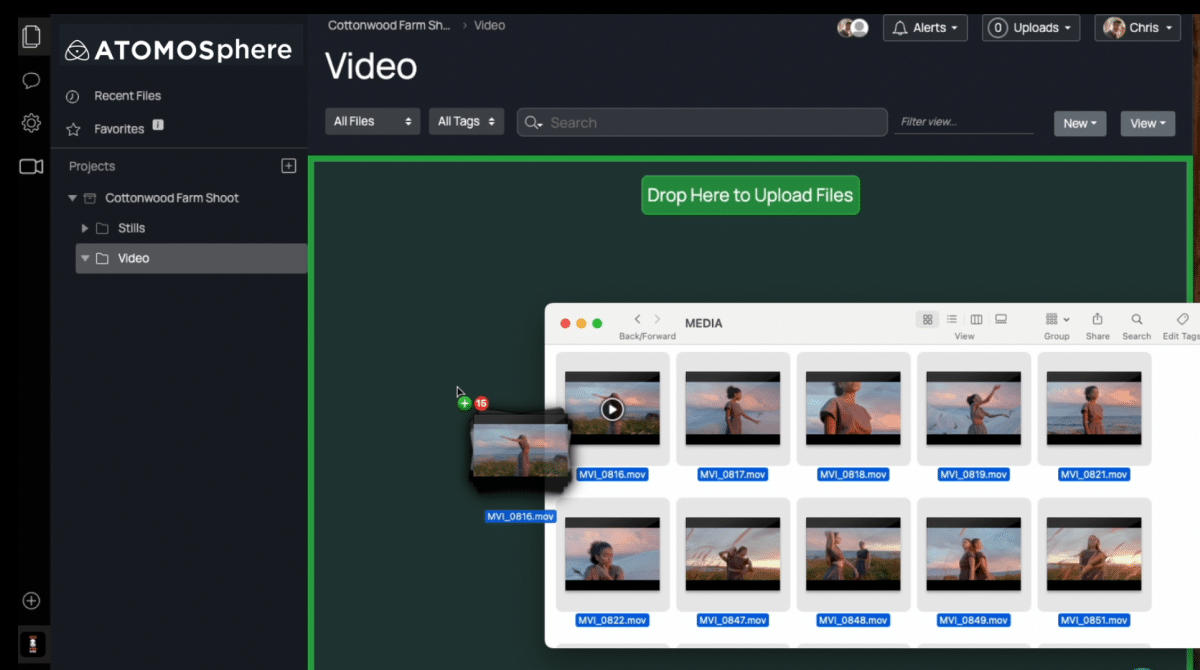
Task: Switch Finder to column view
Action: pyautogui.click(x=977, y=320)
